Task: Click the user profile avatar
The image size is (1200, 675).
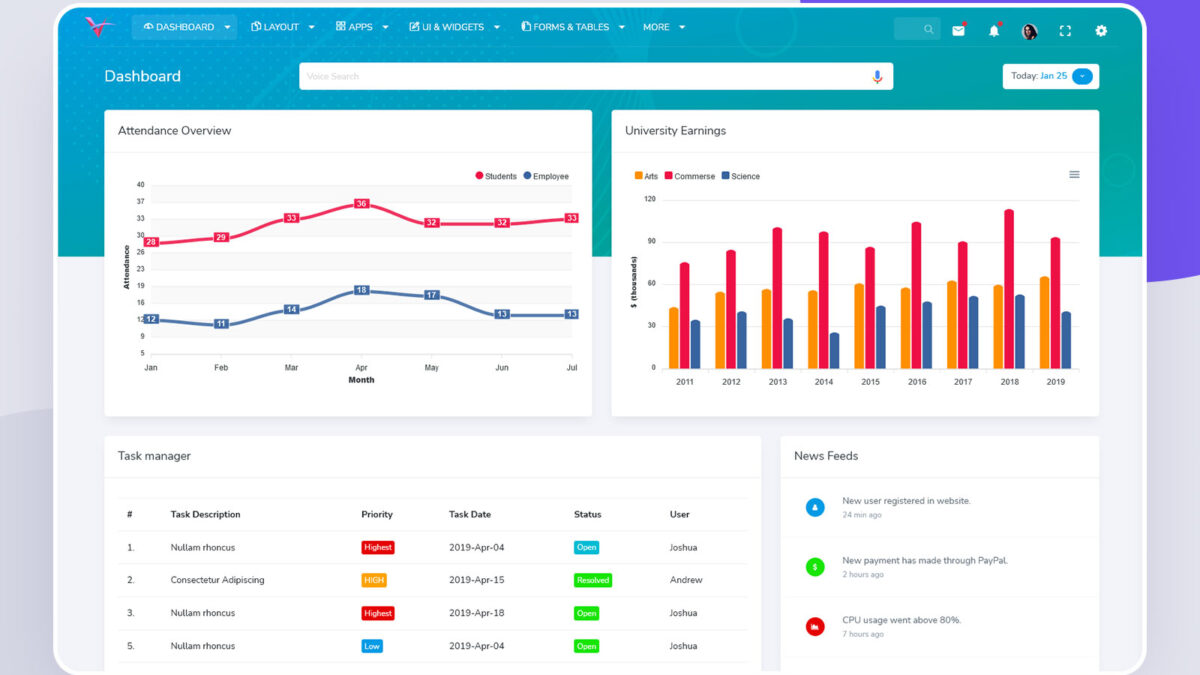Action: tap(1029, 31)
